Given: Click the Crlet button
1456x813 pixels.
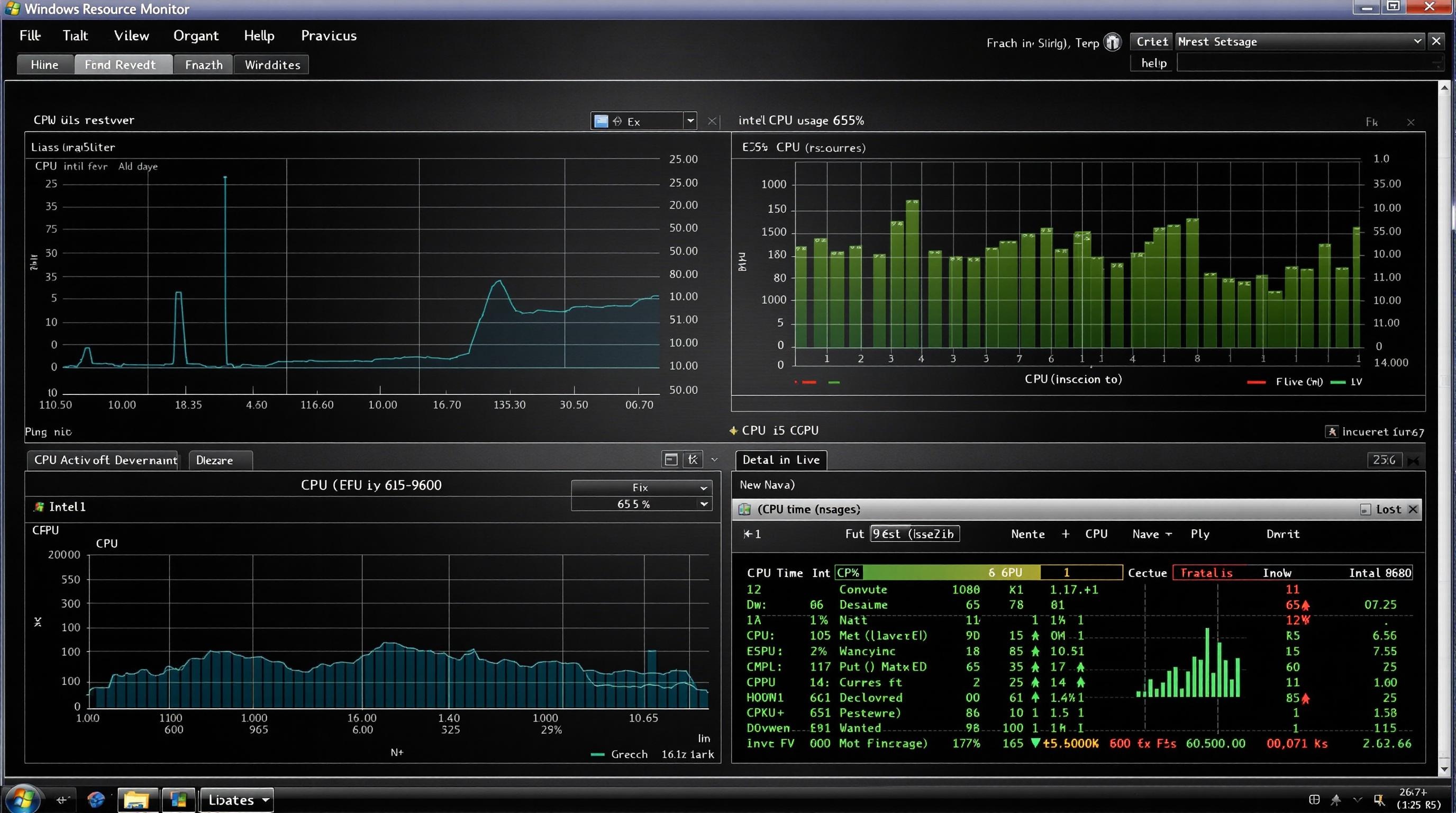Looking at the screenshot, I should (x=1151, y=42).
